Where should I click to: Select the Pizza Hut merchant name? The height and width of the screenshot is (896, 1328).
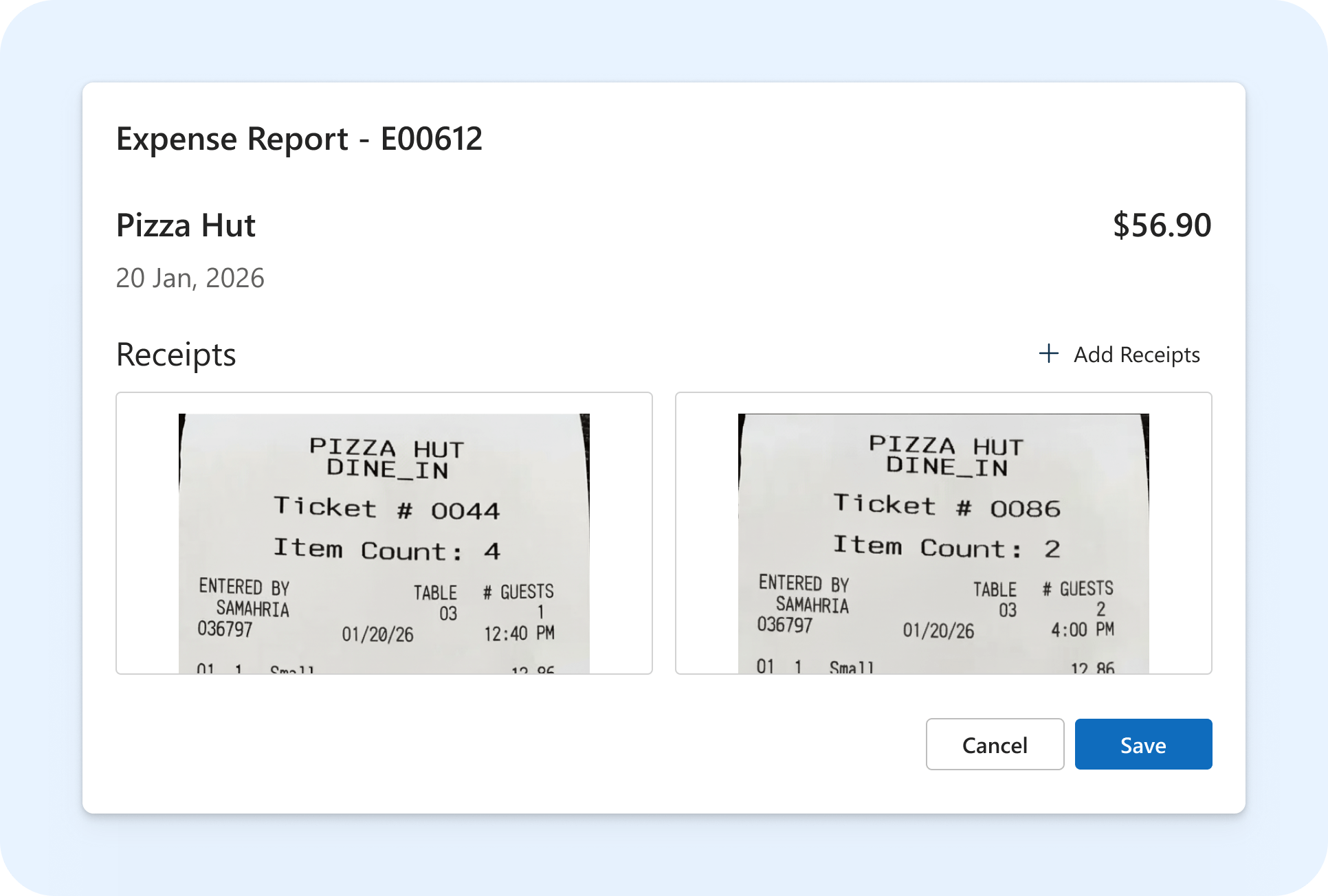186,225
